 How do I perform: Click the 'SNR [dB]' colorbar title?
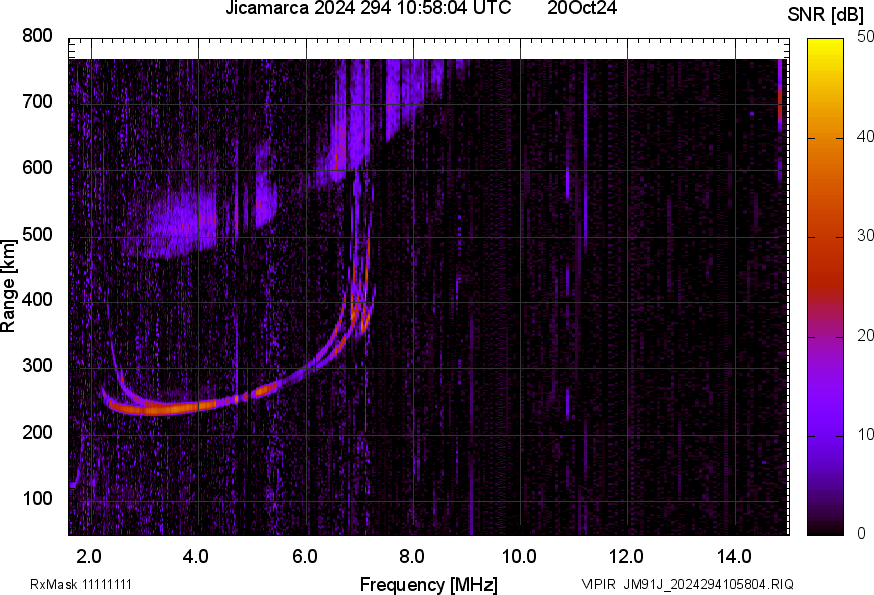tap(826, 15)
